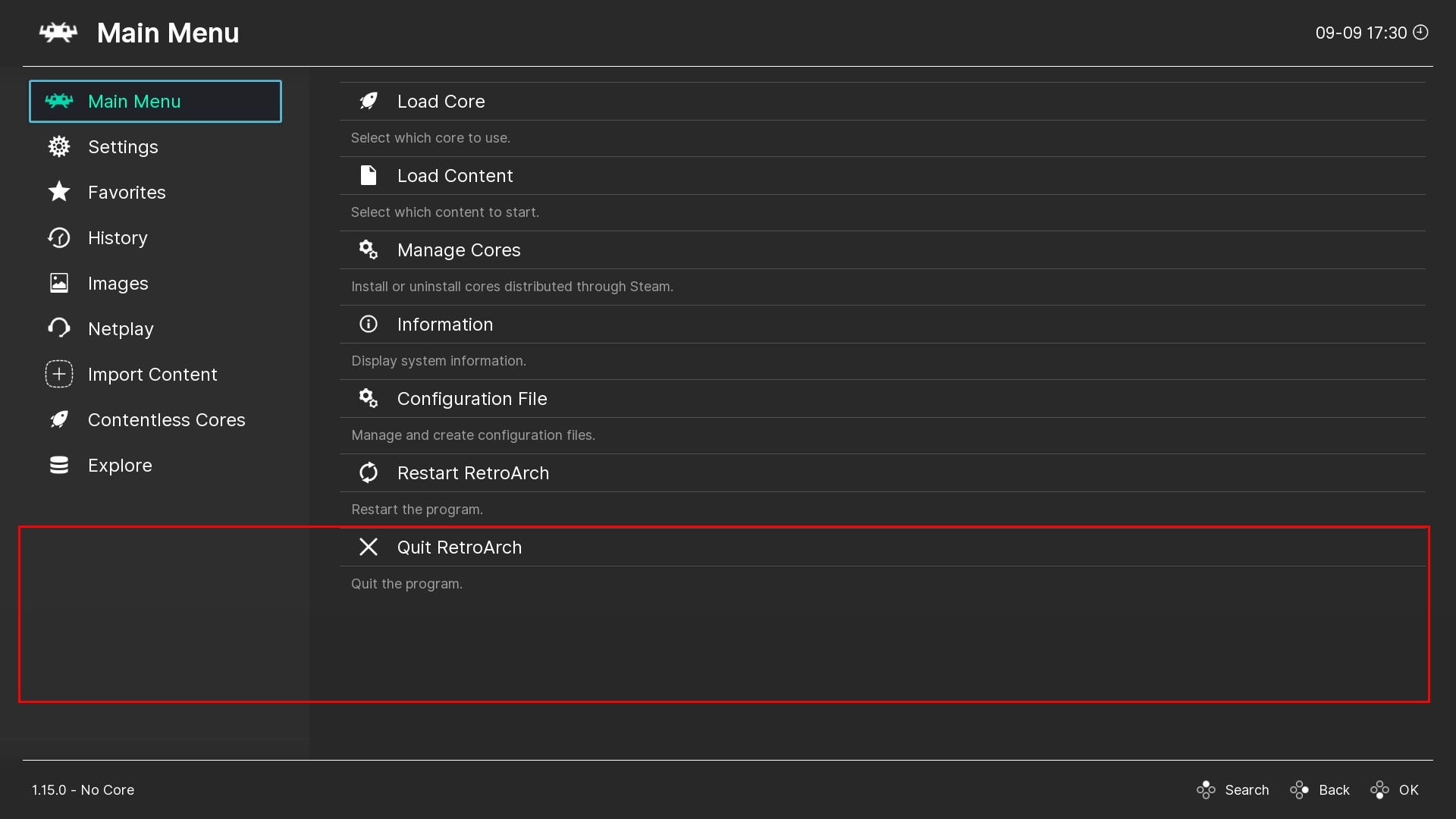Click the file icon beside Load Content

[369, 175]
